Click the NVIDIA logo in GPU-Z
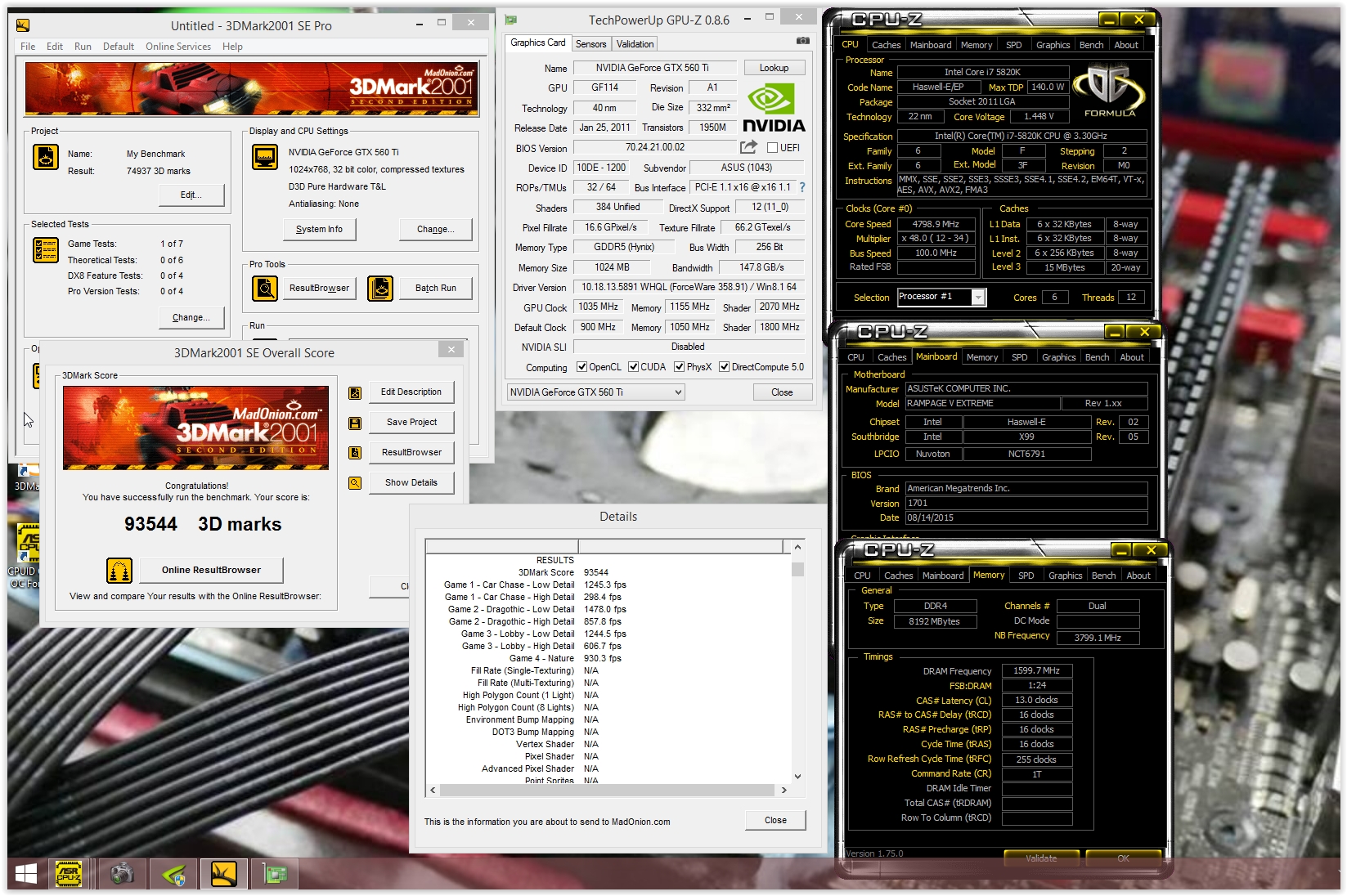 point(774,109)
